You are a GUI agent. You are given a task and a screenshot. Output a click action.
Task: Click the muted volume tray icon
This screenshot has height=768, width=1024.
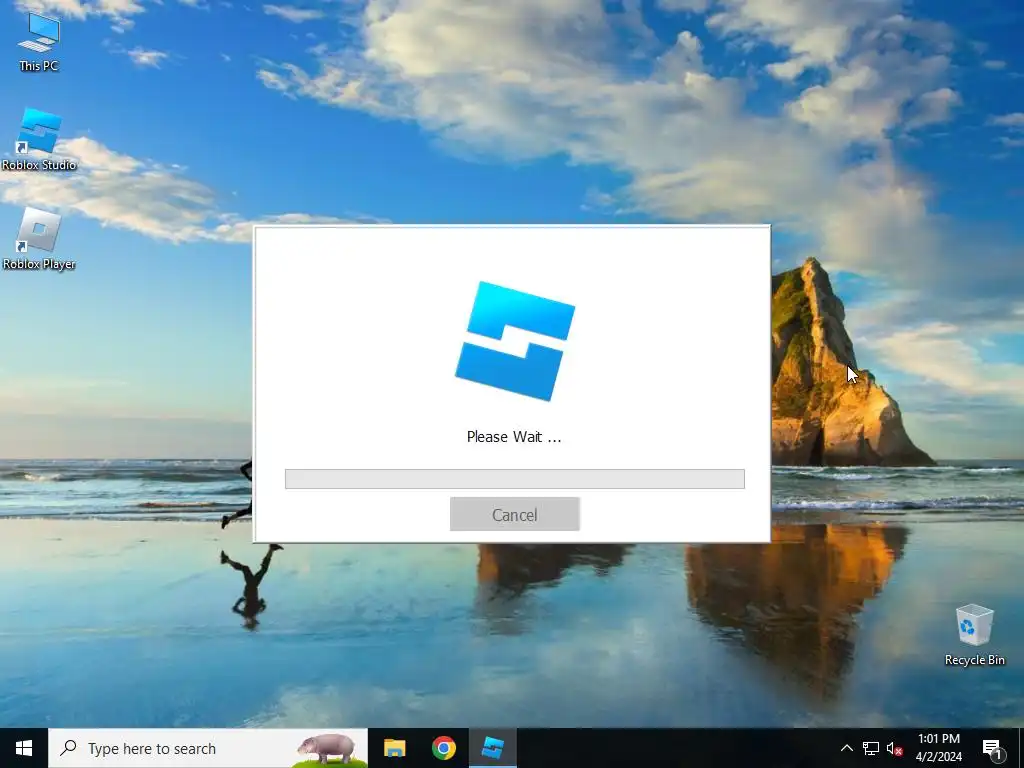[x=894, y=748]
